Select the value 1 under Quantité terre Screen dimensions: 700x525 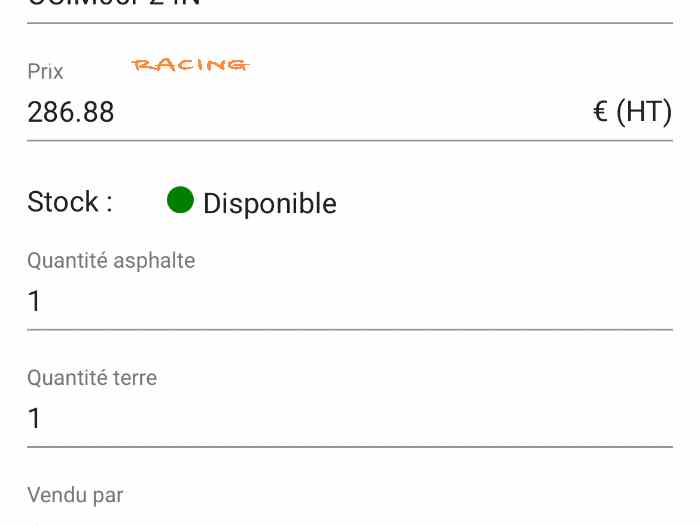(35, 418)
